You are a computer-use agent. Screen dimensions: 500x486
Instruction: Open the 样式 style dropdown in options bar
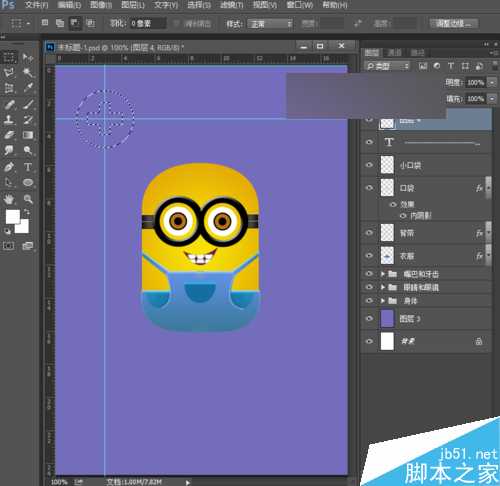pos(270,24)
